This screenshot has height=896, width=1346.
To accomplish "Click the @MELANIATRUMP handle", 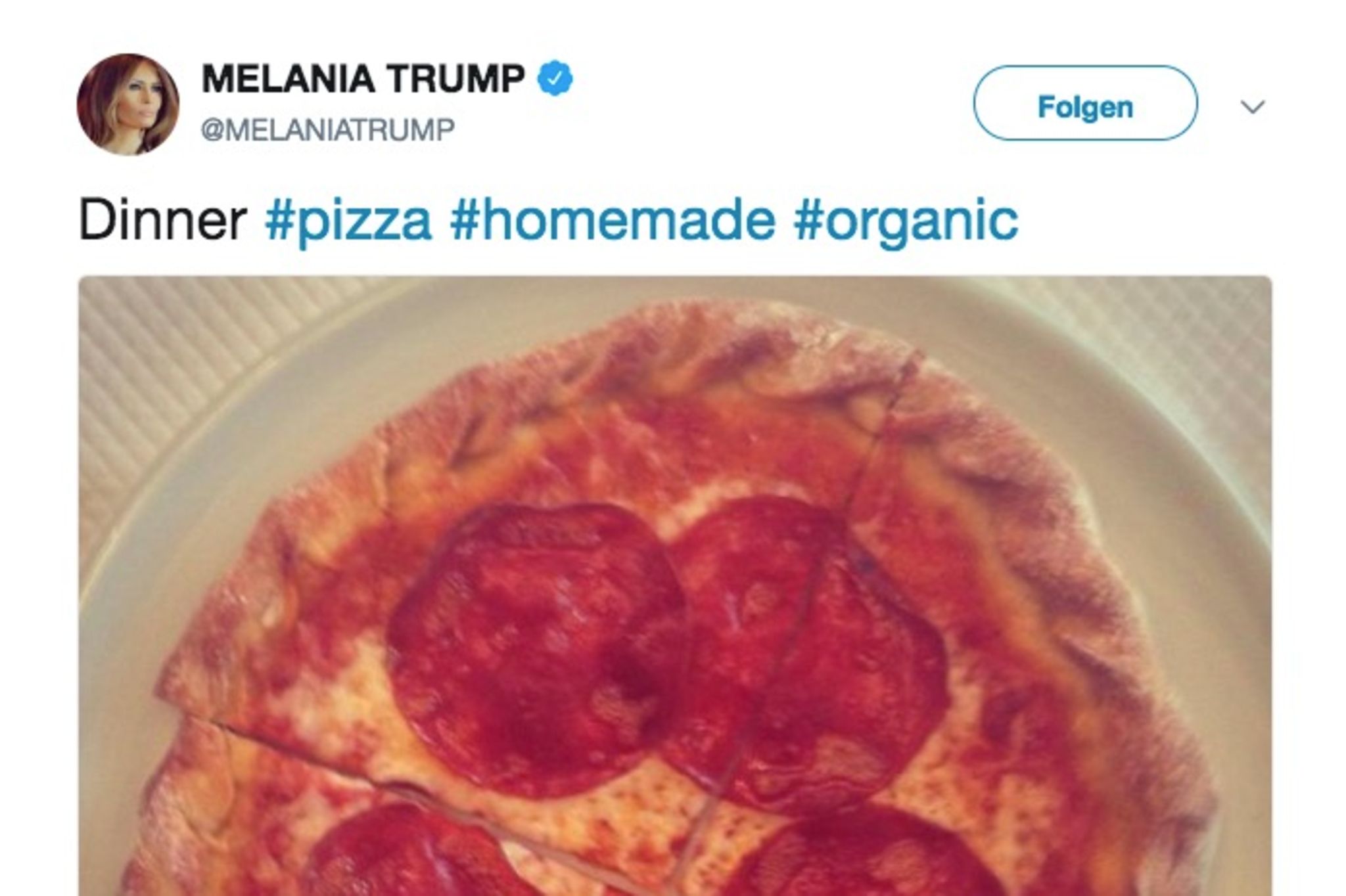I will 327,130.
